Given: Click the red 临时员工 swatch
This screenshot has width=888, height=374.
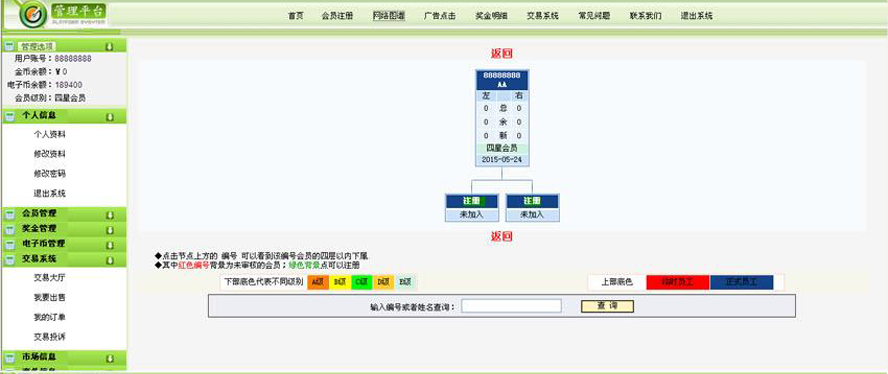Looking at the screenshot, I should [x=678, y=282].
